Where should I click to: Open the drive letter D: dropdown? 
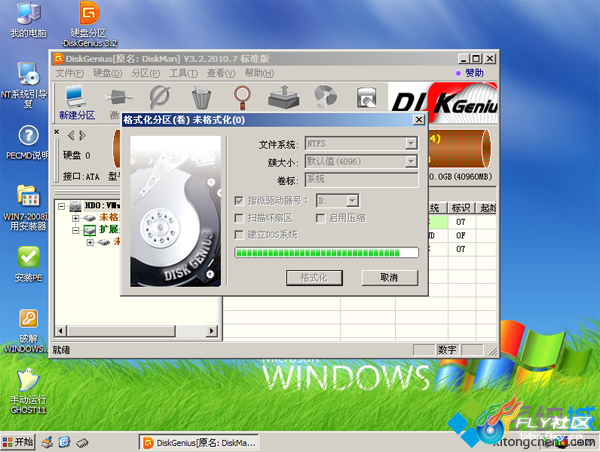[352, 201]
